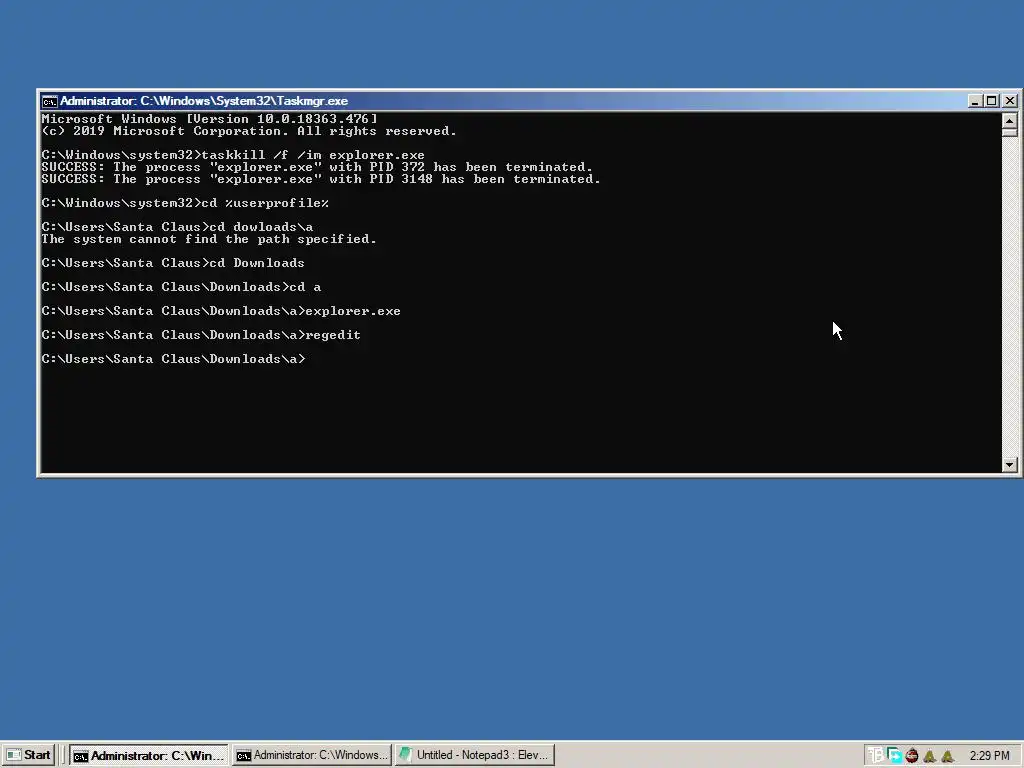Minimize the Taskmgr.exe console window

[975, 101]
